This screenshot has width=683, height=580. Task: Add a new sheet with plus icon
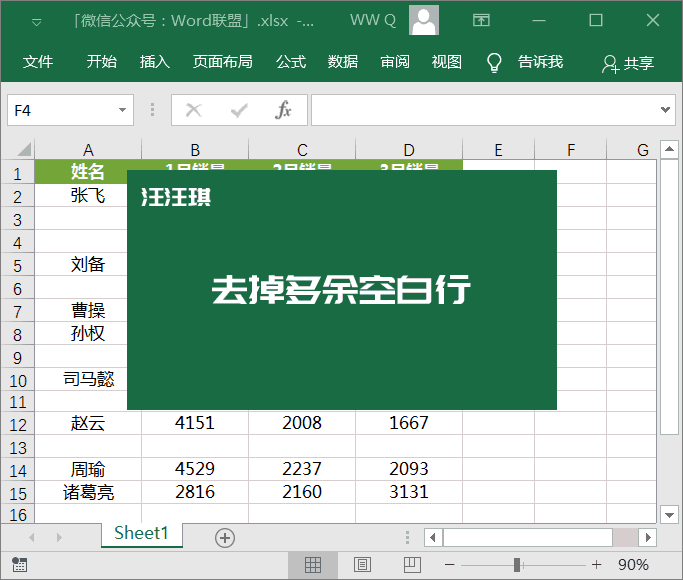pos(225,538)
